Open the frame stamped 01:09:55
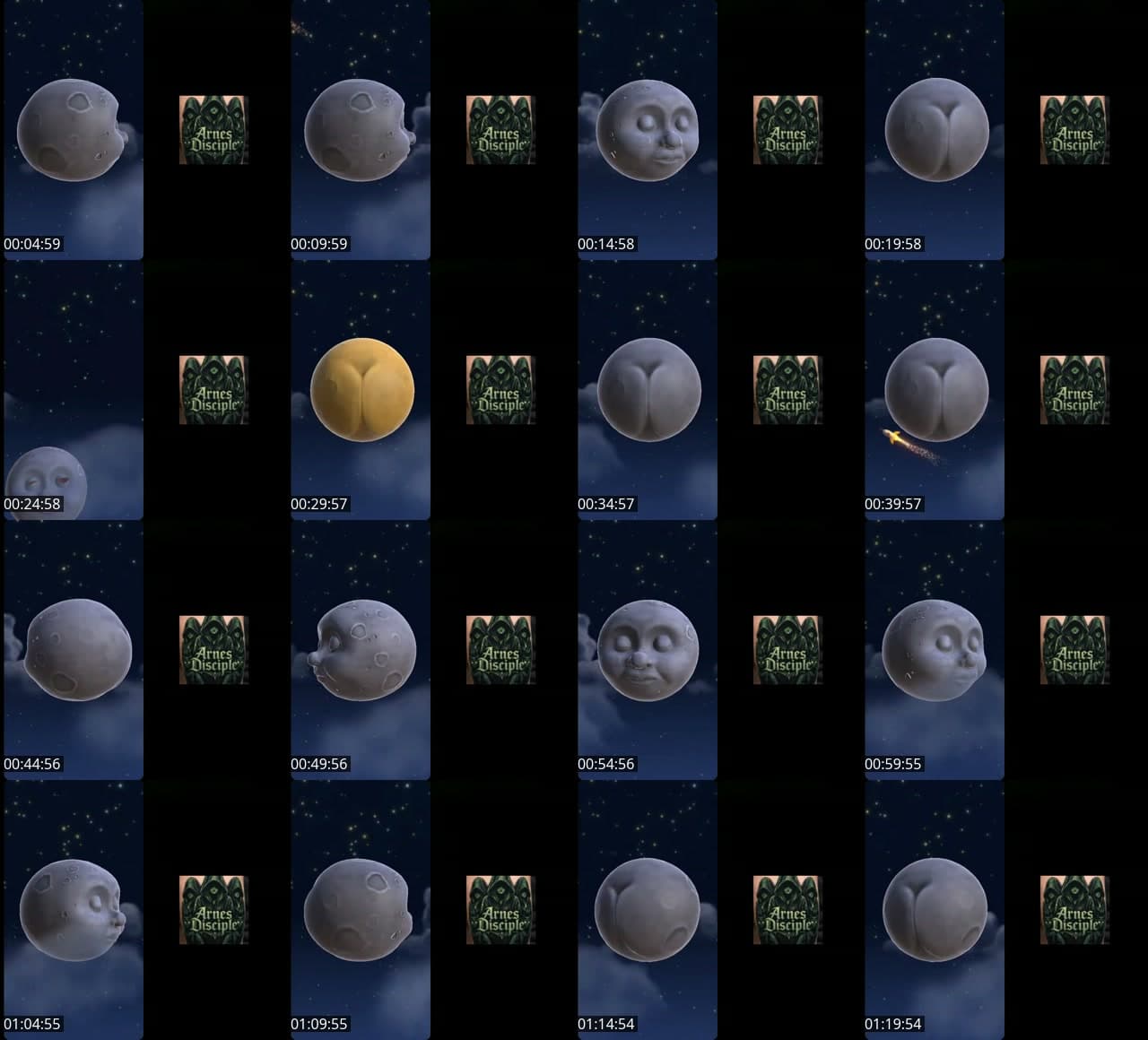 tap(361, 910)
